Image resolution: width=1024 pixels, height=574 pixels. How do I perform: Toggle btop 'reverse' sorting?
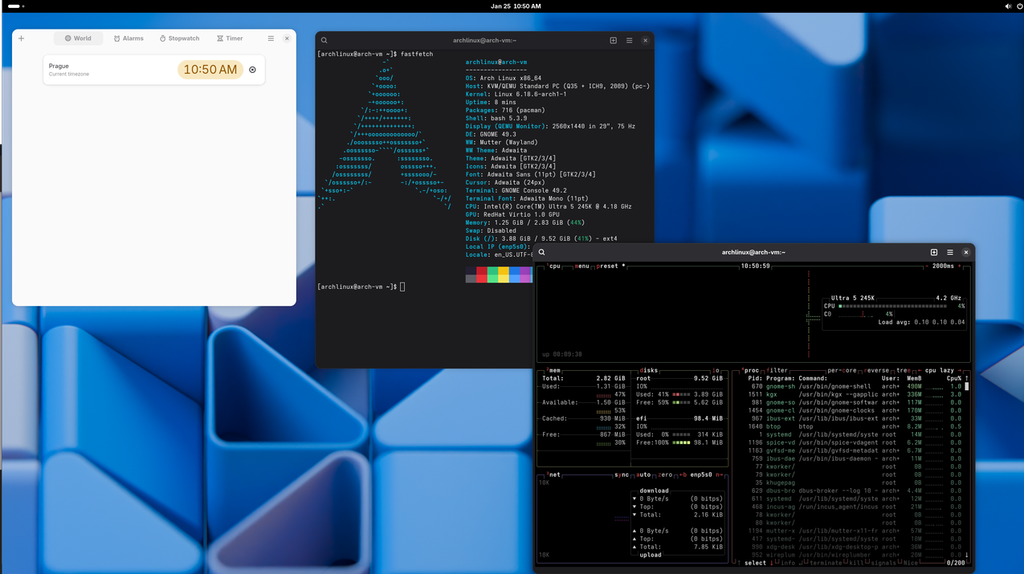click(876, 370)
